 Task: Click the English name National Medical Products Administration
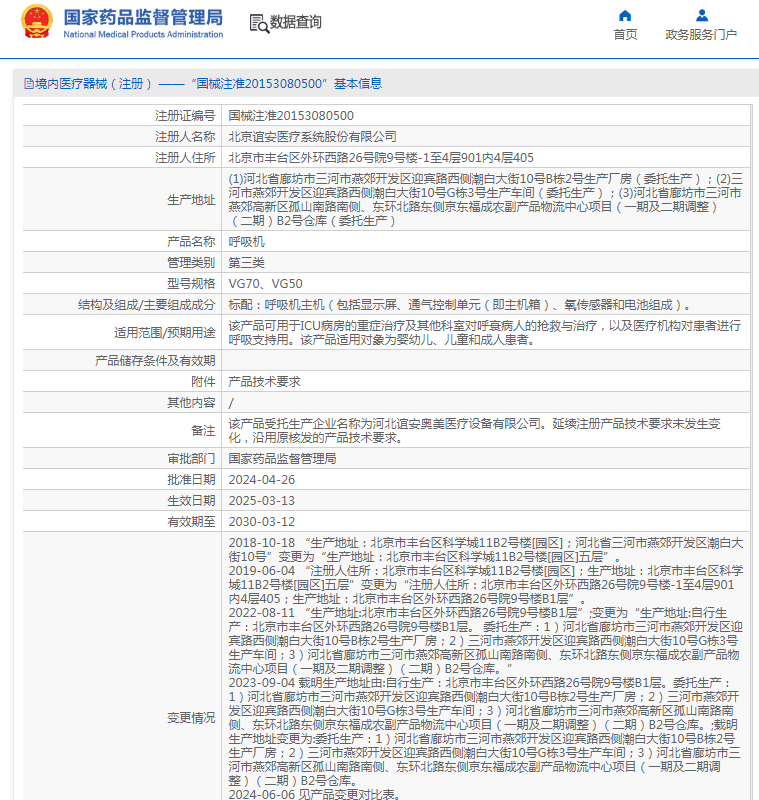(143, 34)
